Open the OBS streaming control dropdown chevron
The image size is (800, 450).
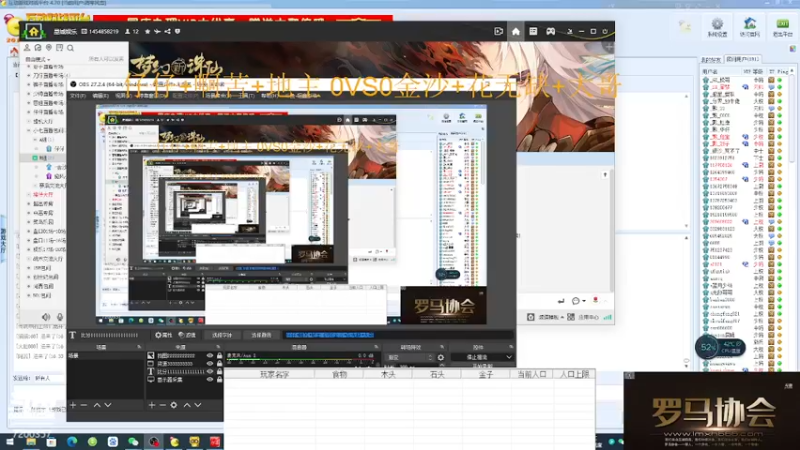click(509, 357)
